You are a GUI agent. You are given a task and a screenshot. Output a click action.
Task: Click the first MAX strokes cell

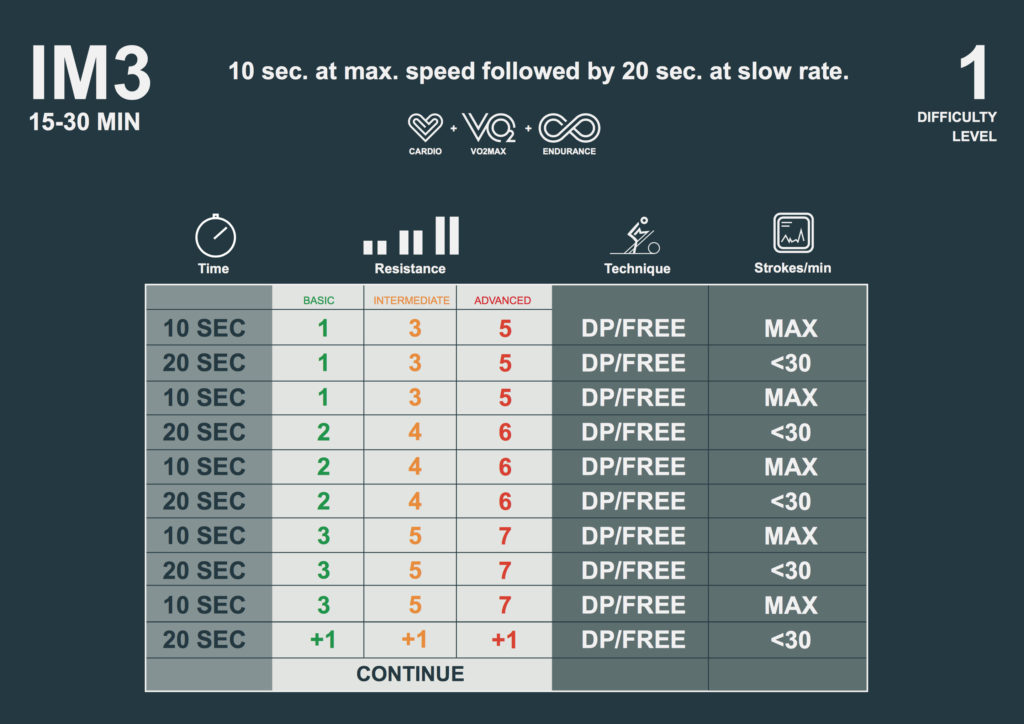coord(791,328)
